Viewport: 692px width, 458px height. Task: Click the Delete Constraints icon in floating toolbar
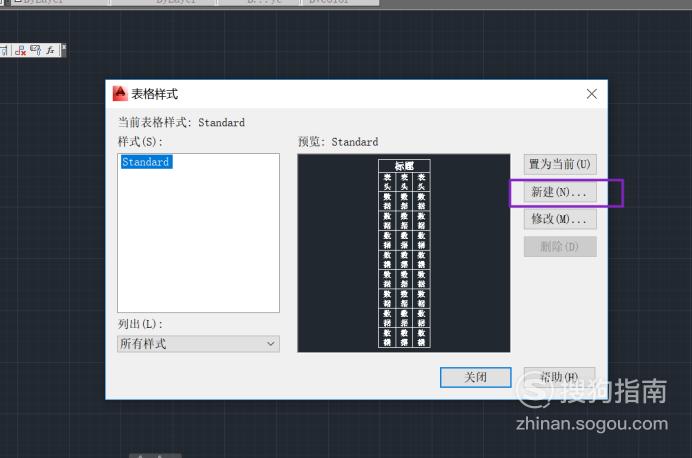point(20,50)
